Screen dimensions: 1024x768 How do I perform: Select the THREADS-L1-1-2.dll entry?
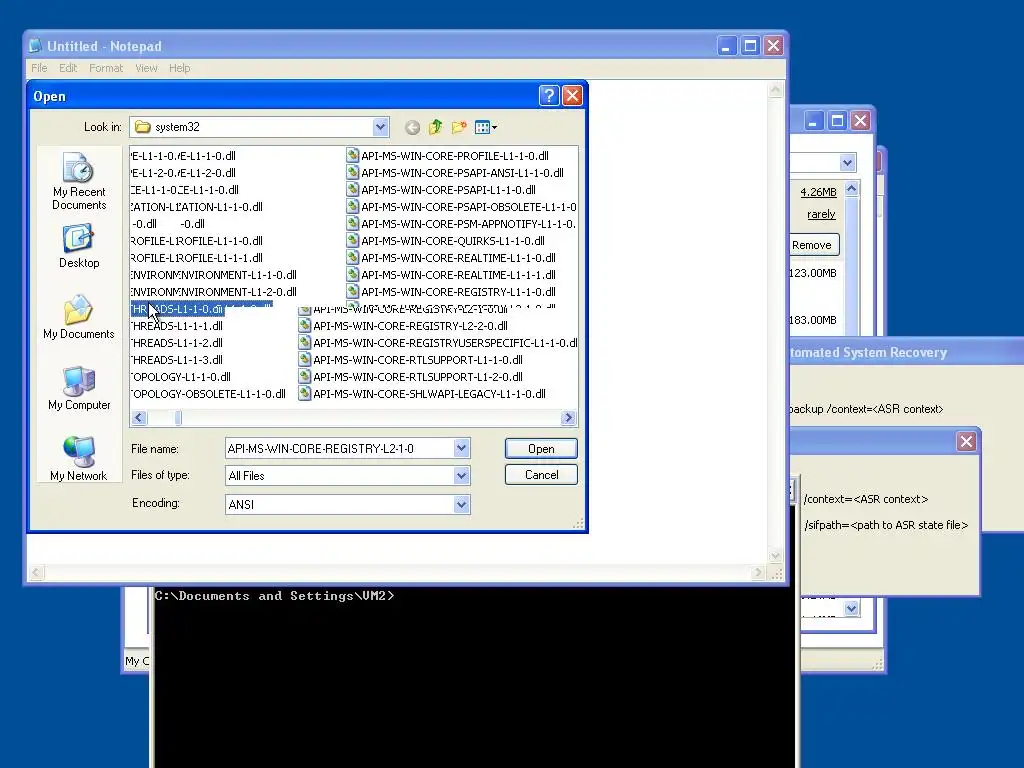click(x=177, y=343)
